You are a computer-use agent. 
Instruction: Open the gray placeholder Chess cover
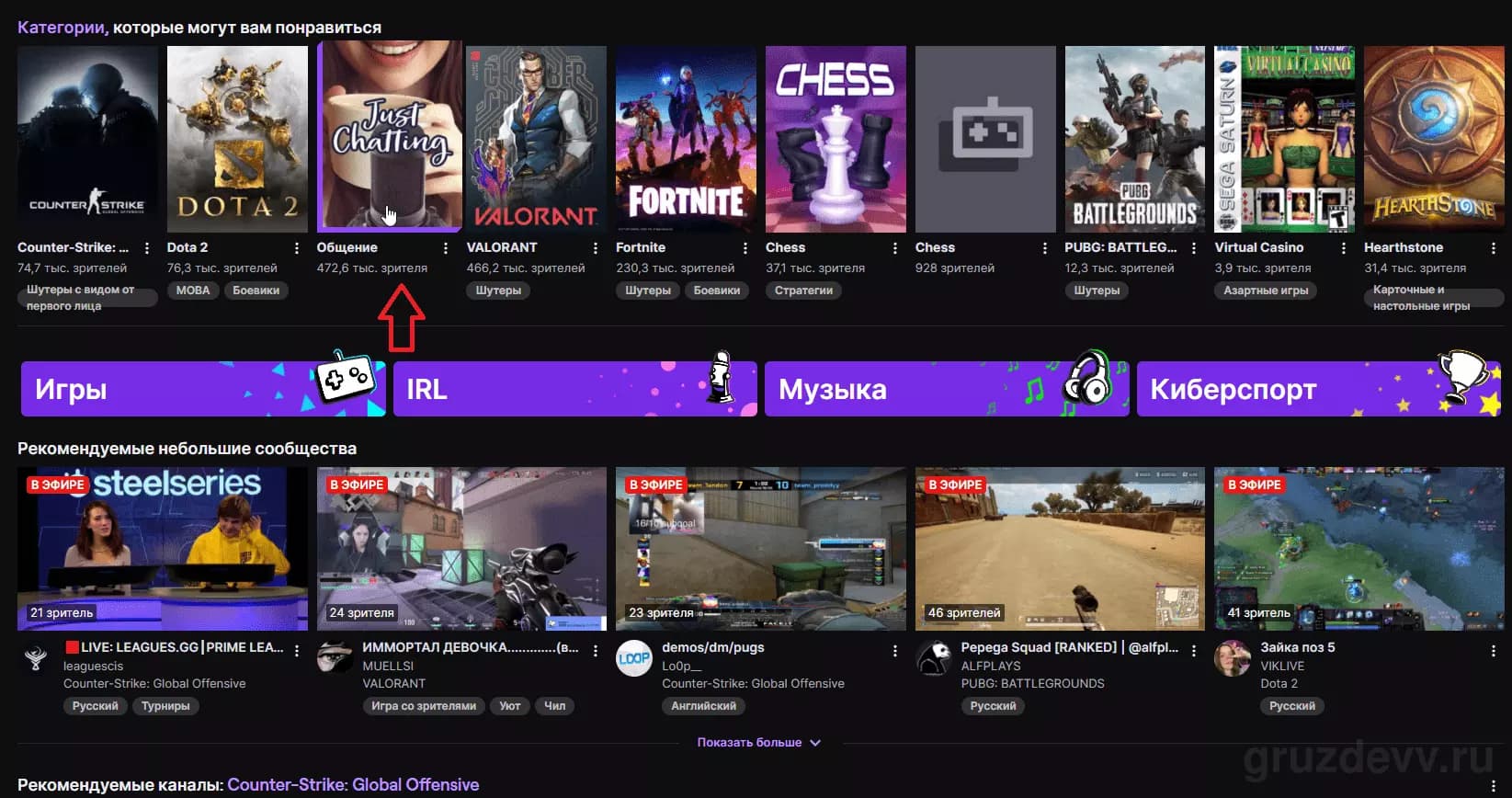pyautogui.click(x=985, y=139)
